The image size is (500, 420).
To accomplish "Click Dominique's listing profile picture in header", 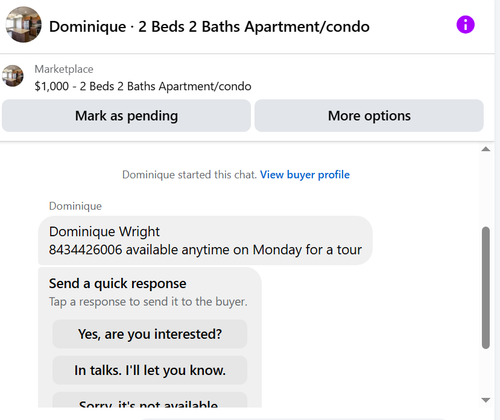I will [x=23, y=25].
